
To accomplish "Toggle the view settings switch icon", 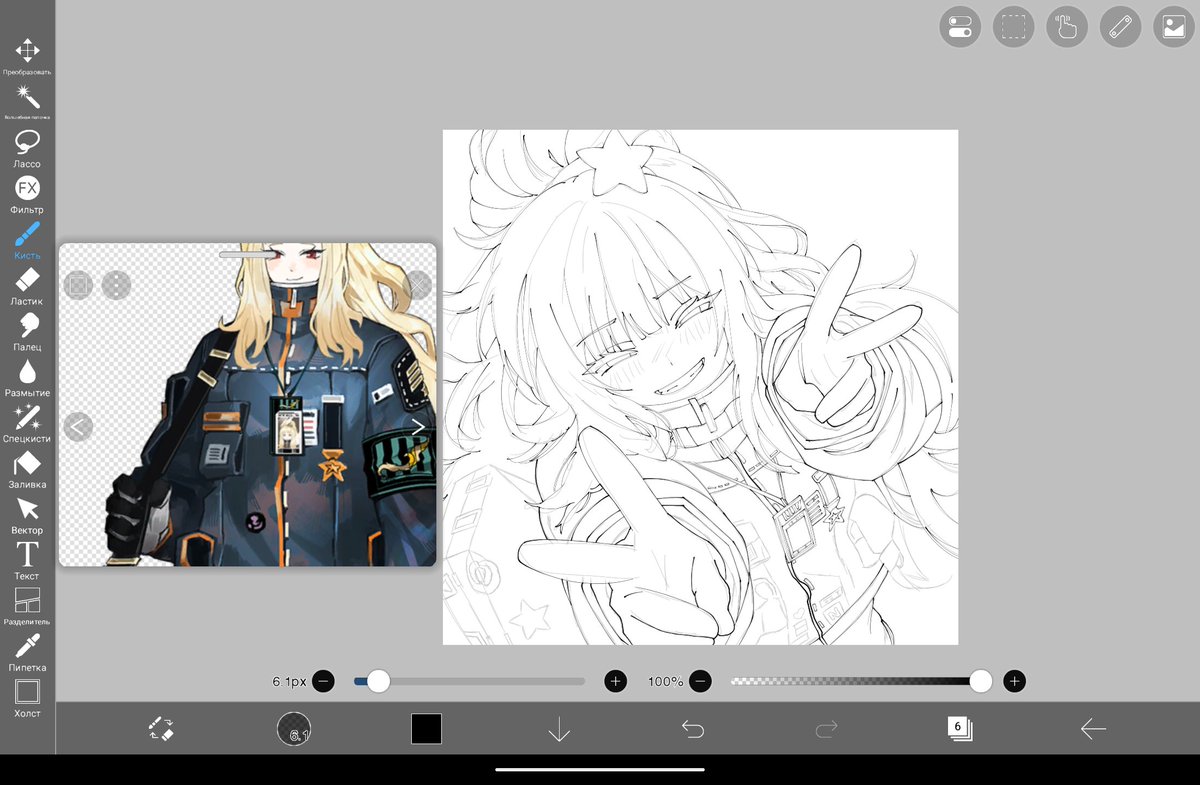I will point(960,27).
